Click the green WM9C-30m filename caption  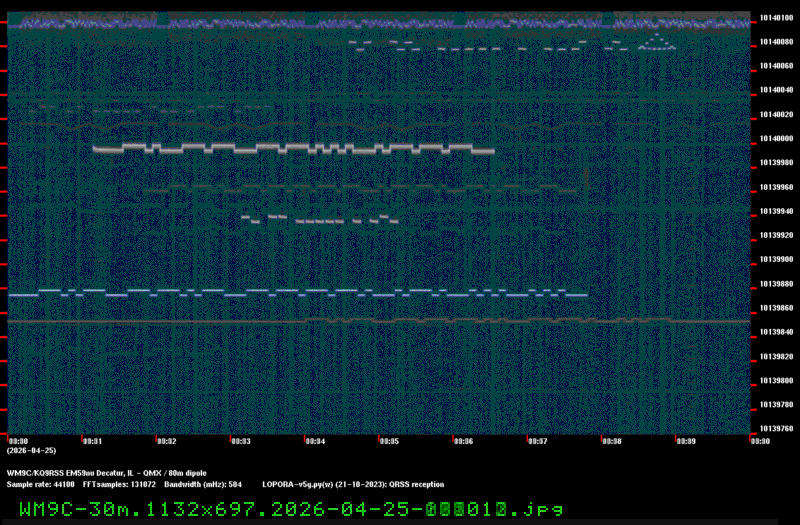point(290,509)
